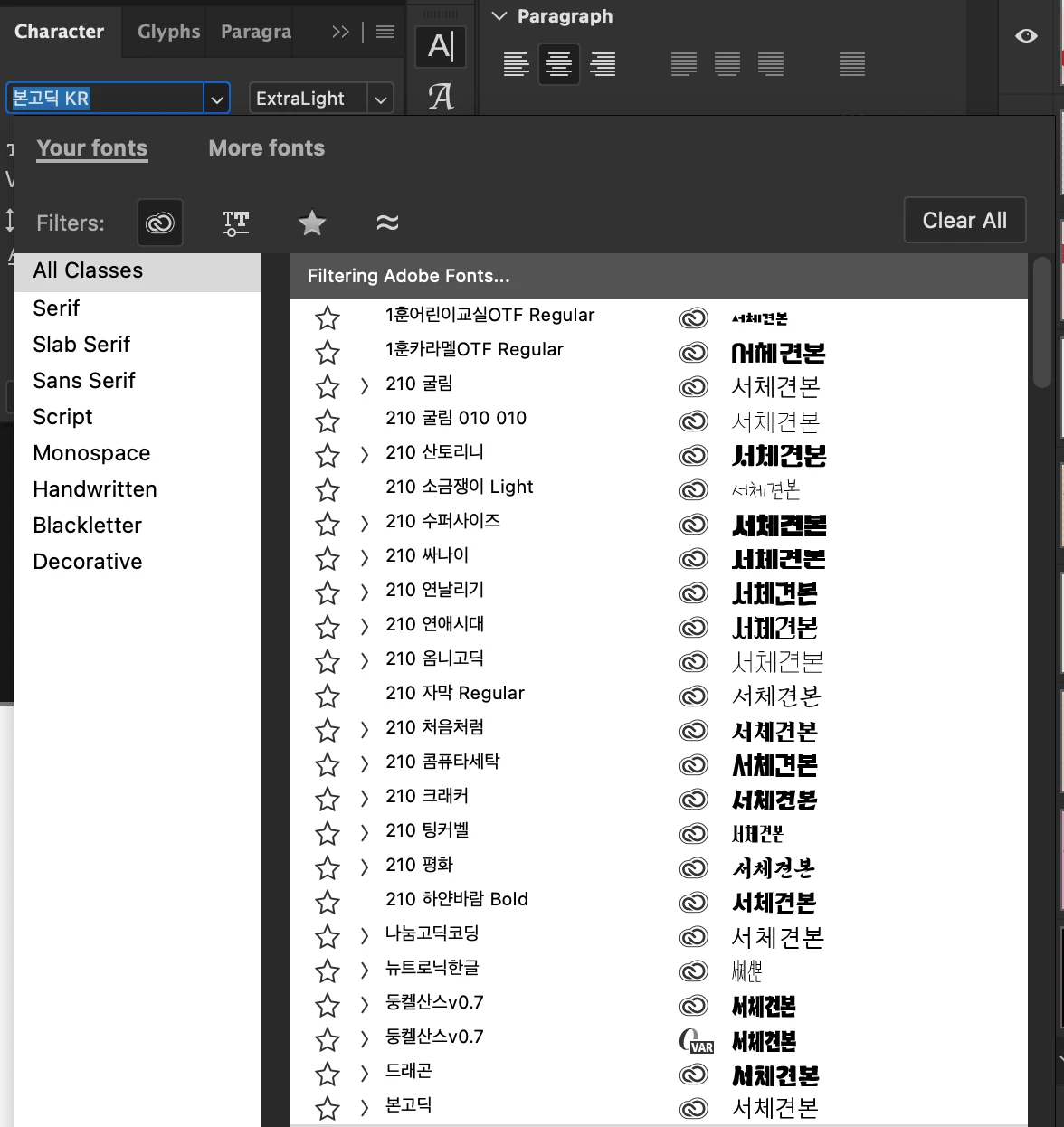Expand the 210 수퍼사이즈 font family
This screenshot has width=1064, height=1127.
(x=364, y=524)
